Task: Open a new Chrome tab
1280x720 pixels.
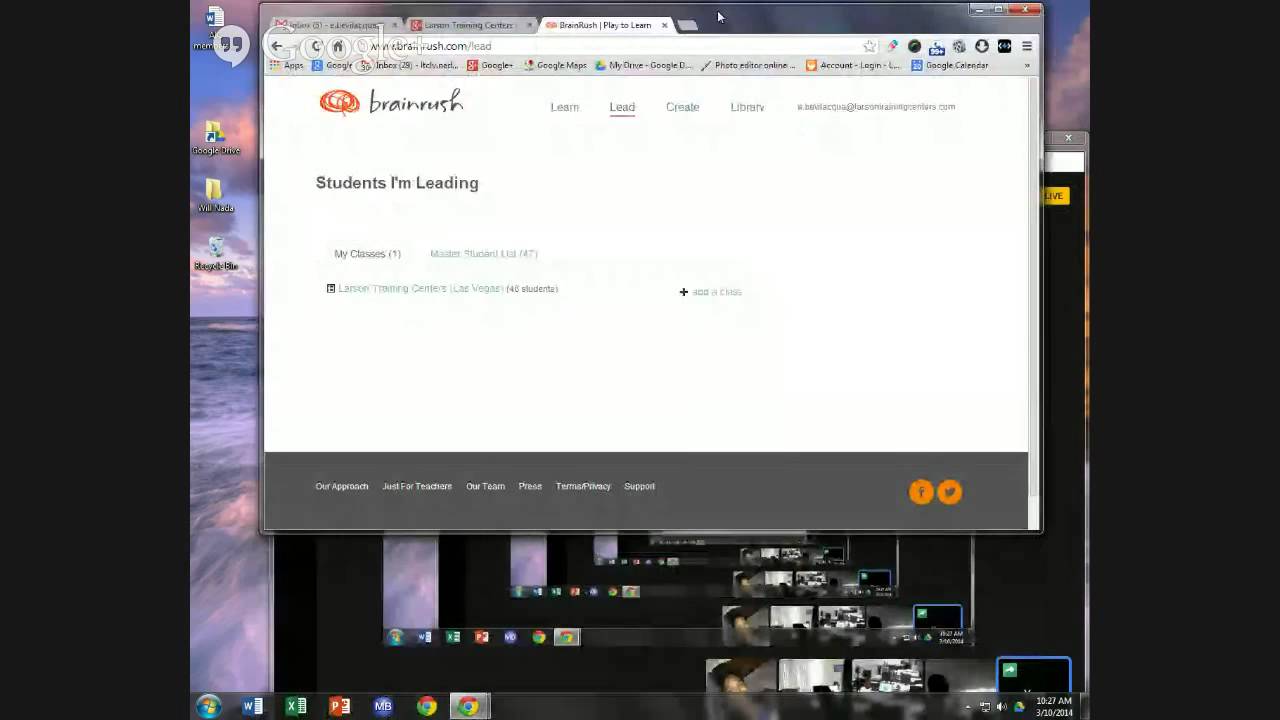Action: click(687, 25)
